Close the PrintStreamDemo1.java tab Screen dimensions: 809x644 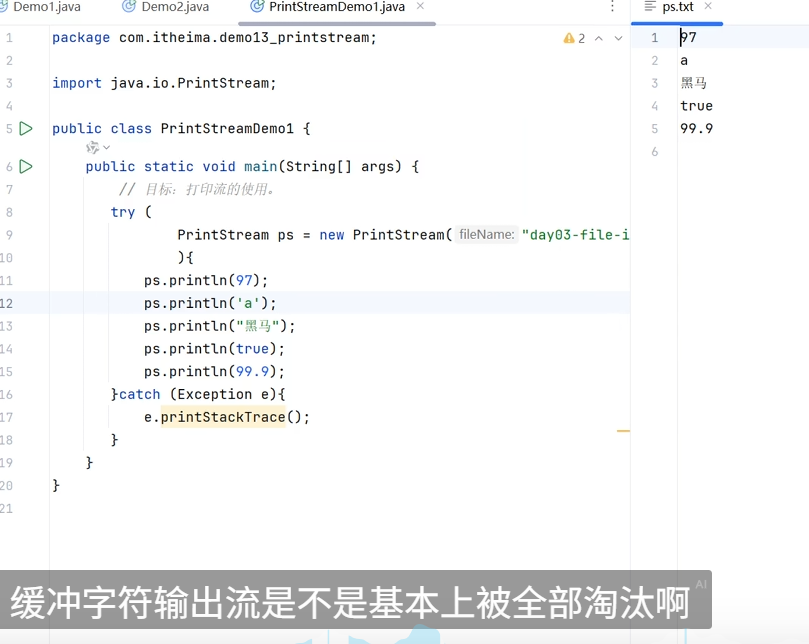point(420,6)
